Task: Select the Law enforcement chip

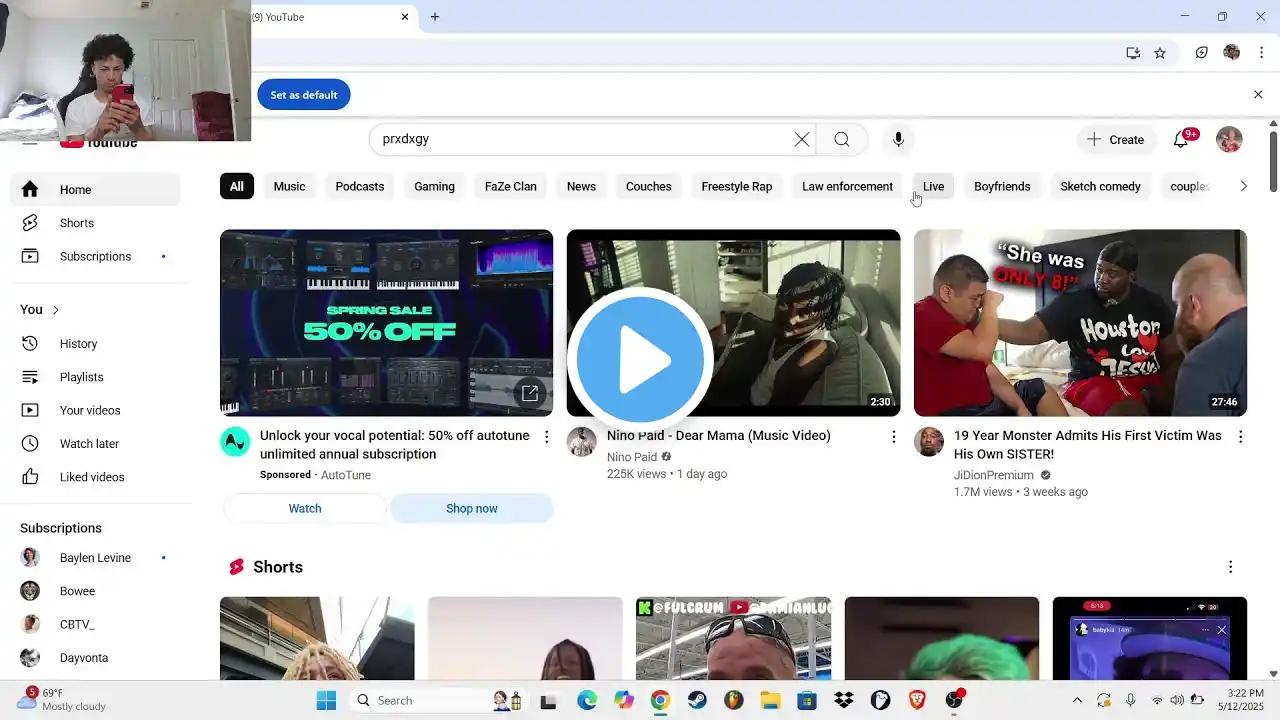Action: click(x=847, y=186)
